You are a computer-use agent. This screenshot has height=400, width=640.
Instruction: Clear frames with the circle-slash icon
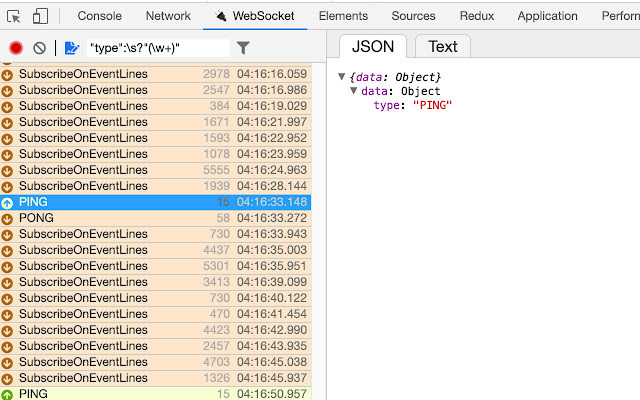[39, 48]
